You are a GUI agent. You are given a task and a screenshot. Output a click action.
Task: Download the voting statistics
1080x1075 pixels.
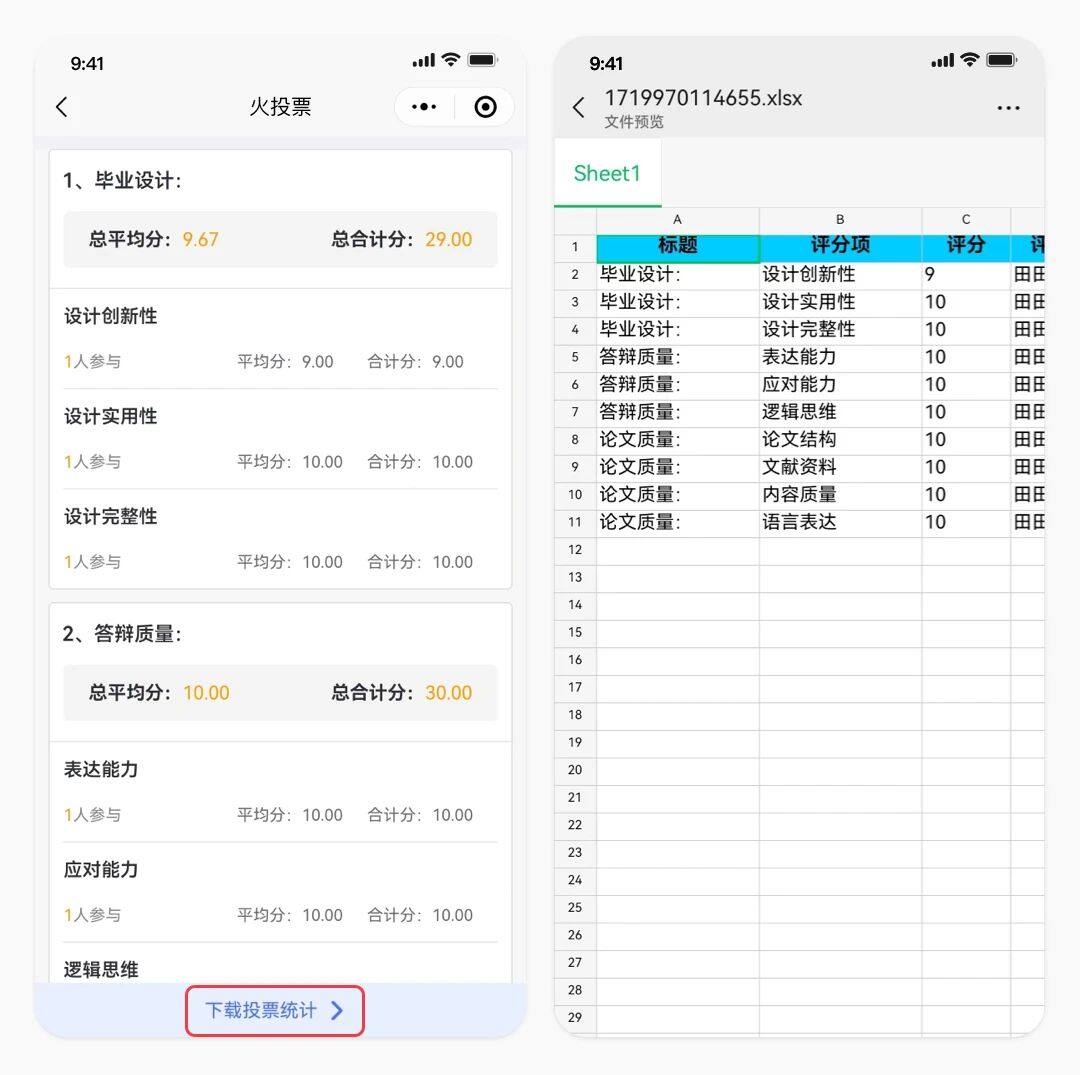coord(261,1010)
